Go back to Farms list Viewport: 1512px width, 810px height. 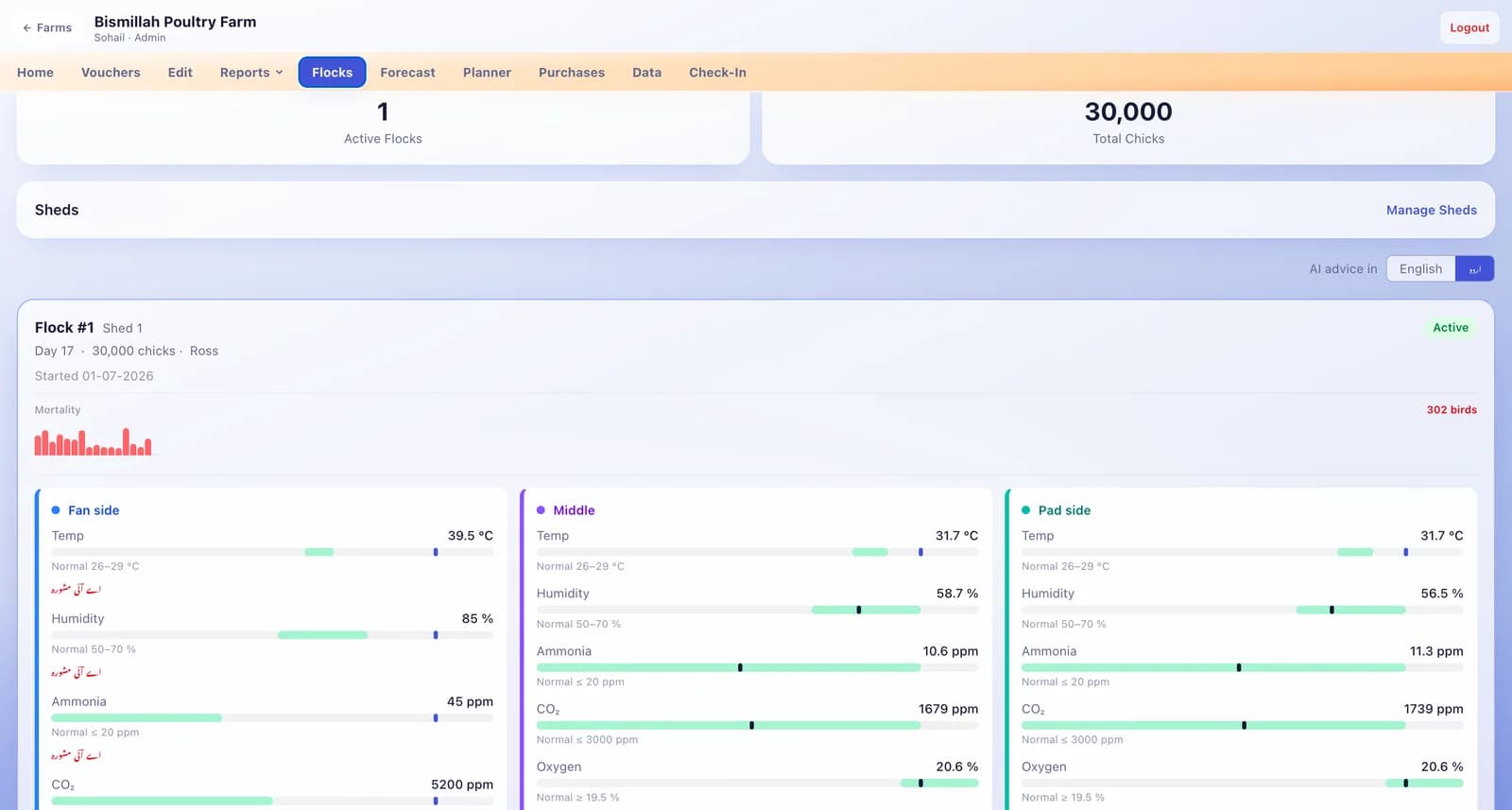click(x=47, y=27)
